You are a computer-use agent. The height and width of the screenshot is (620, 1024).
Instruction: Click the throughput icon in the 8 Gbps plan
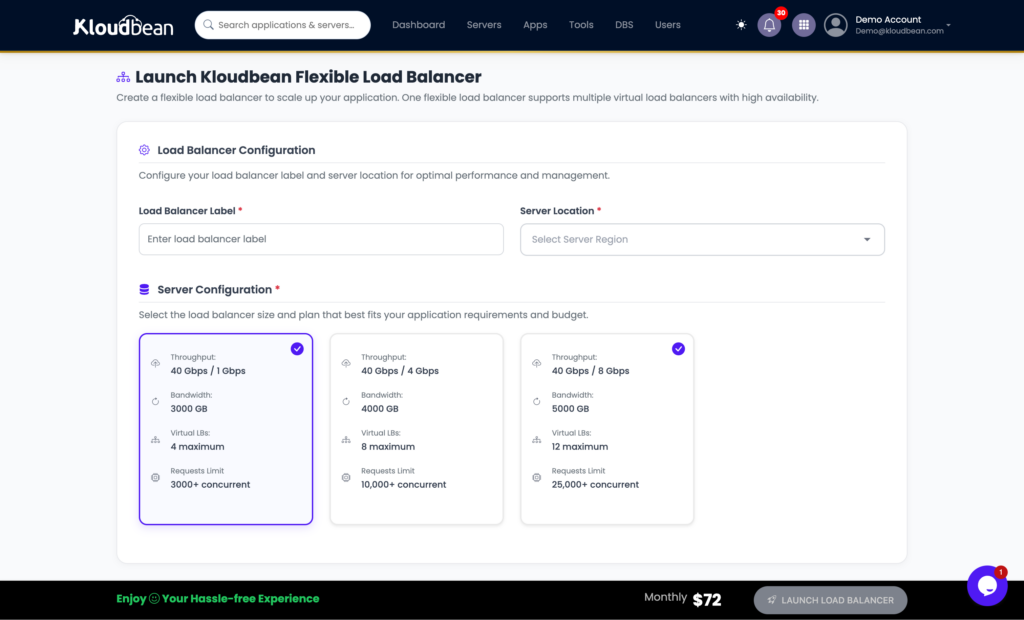pos(536,363)
